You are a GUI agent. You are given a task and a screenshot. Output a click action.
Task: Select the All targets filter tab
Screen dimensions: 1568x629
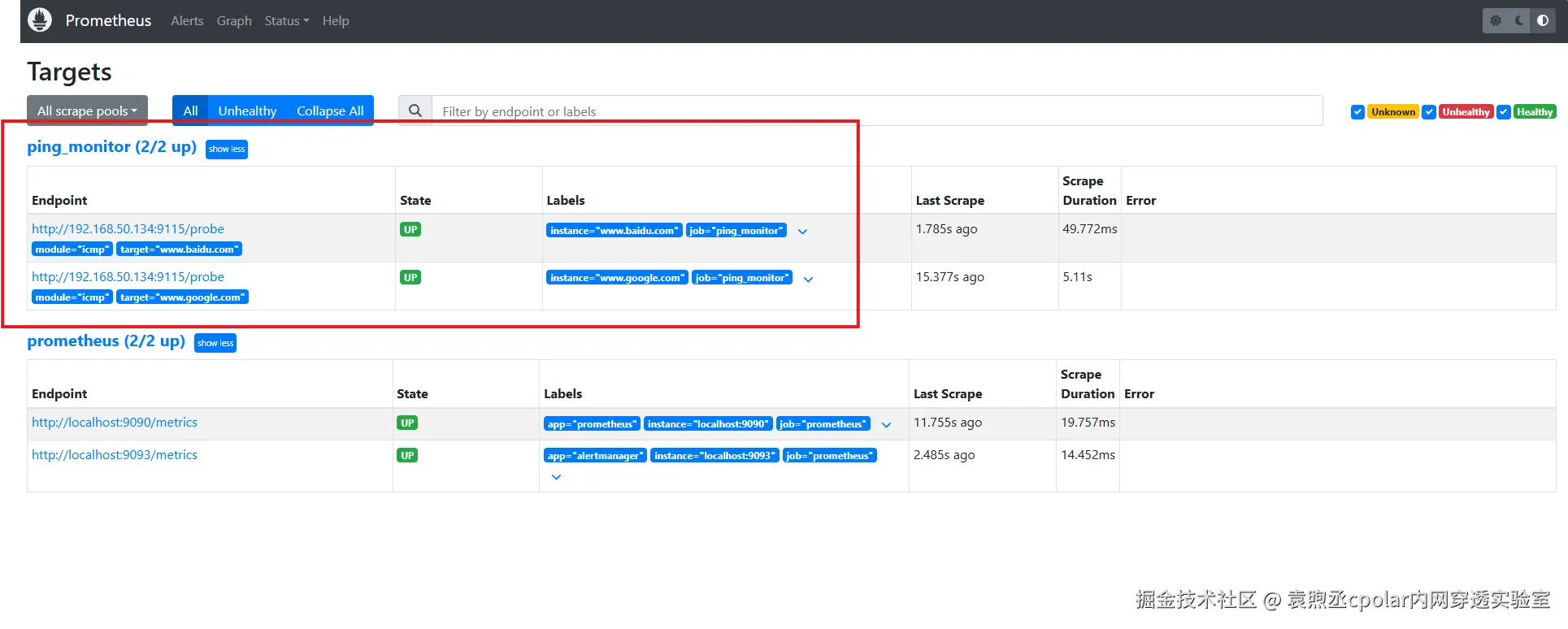click(190, 111)
